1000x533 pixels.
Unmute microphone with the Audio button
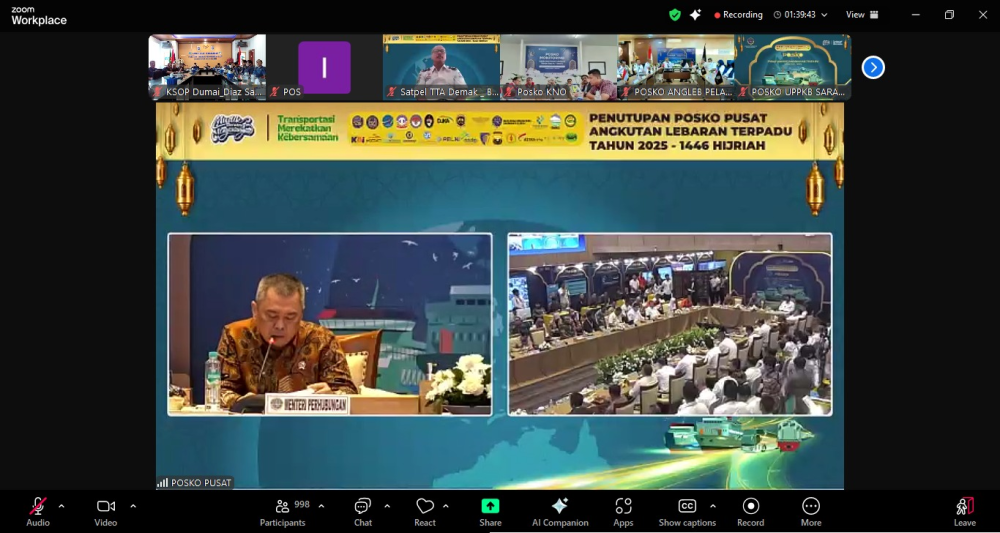click(x=38, y=513)
